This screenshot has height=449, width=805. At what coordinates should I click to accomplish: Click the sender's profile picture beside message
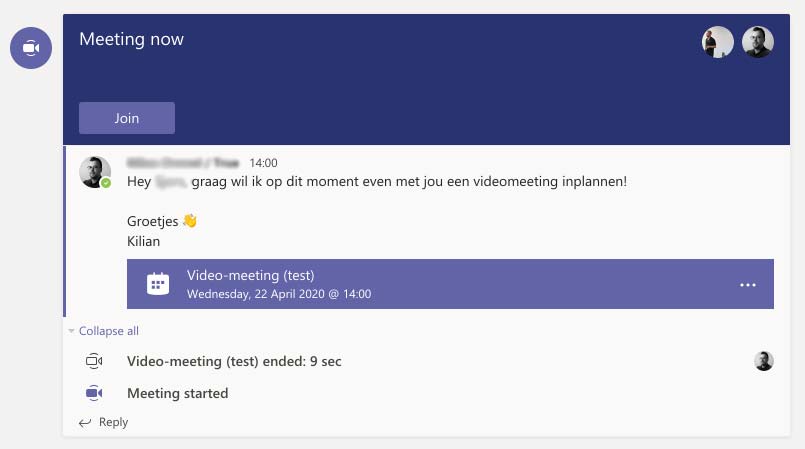tap(95, 172)
